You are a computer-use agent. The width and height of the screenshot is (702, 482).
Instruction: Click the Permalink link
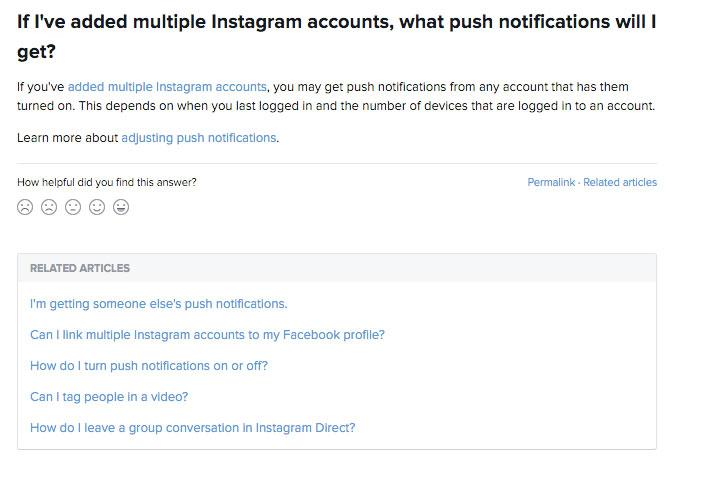(551, 182)
